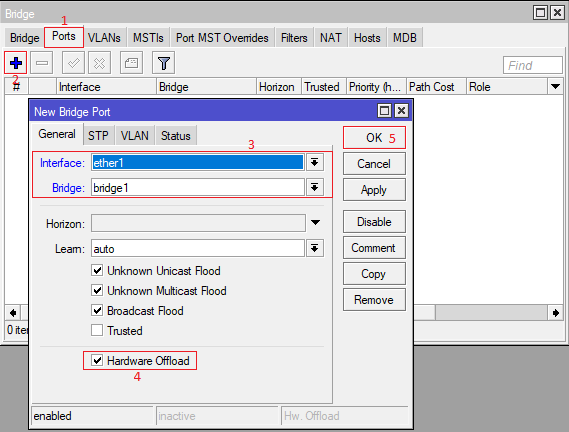Open the NAT tab

[331, 38]
